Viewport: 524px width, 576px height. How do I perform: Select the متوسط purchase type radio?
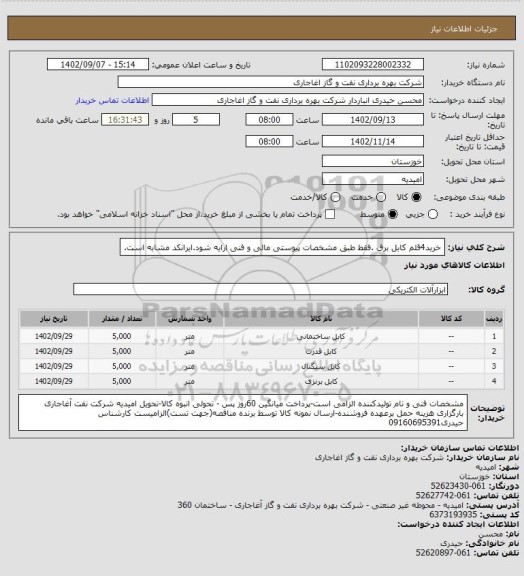point(393,214)
